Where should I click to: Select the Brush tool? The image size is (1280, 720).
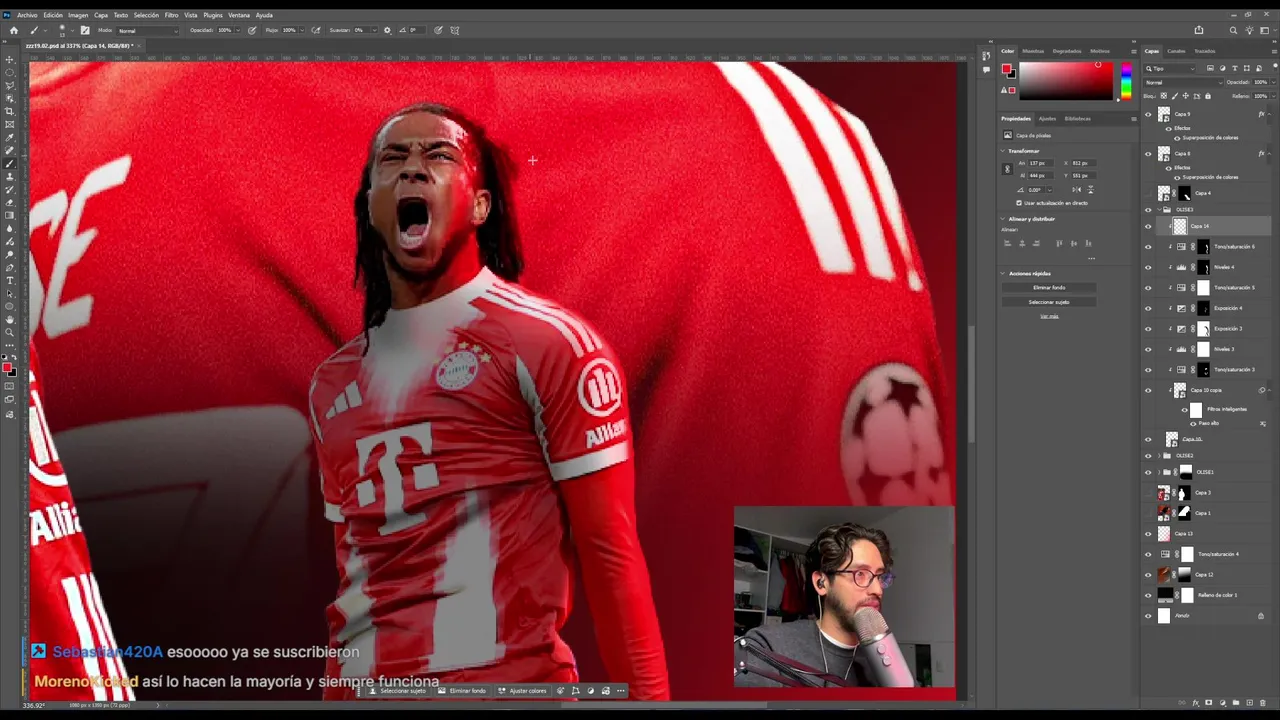[10, 164]
